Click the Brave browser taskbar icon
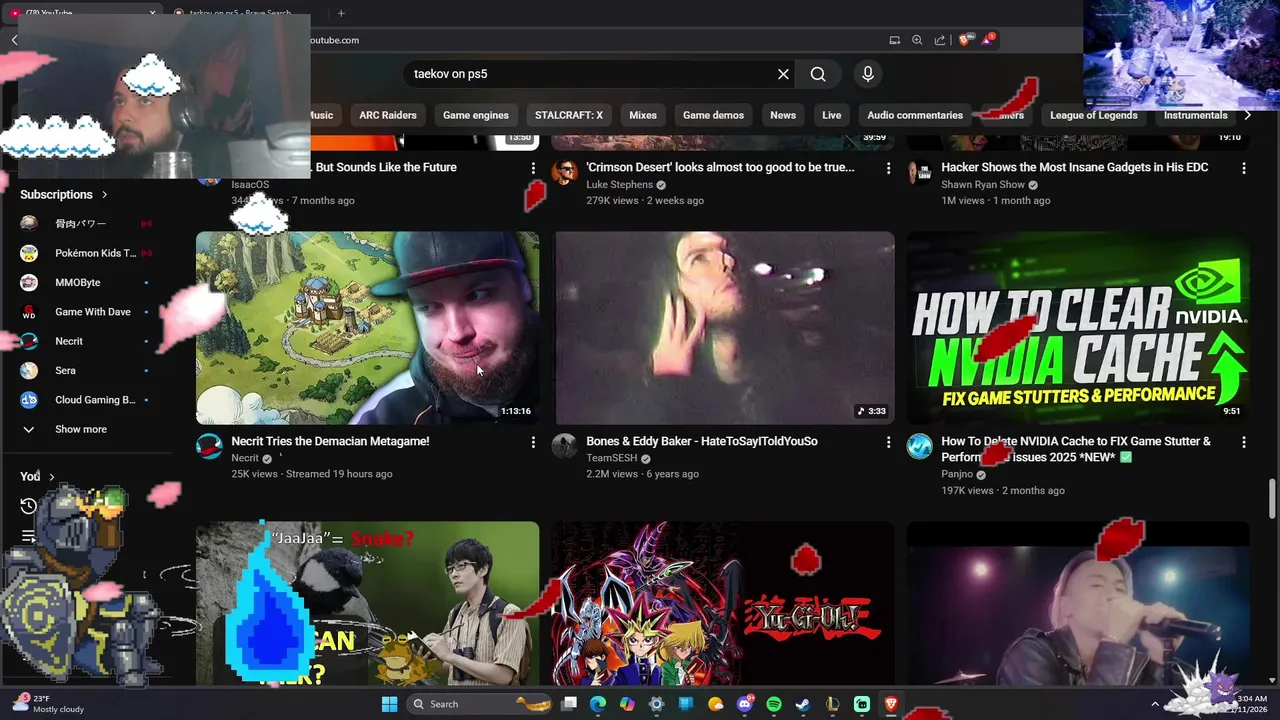The height and width of the screenshot is (720, 1280). (891, 704)
